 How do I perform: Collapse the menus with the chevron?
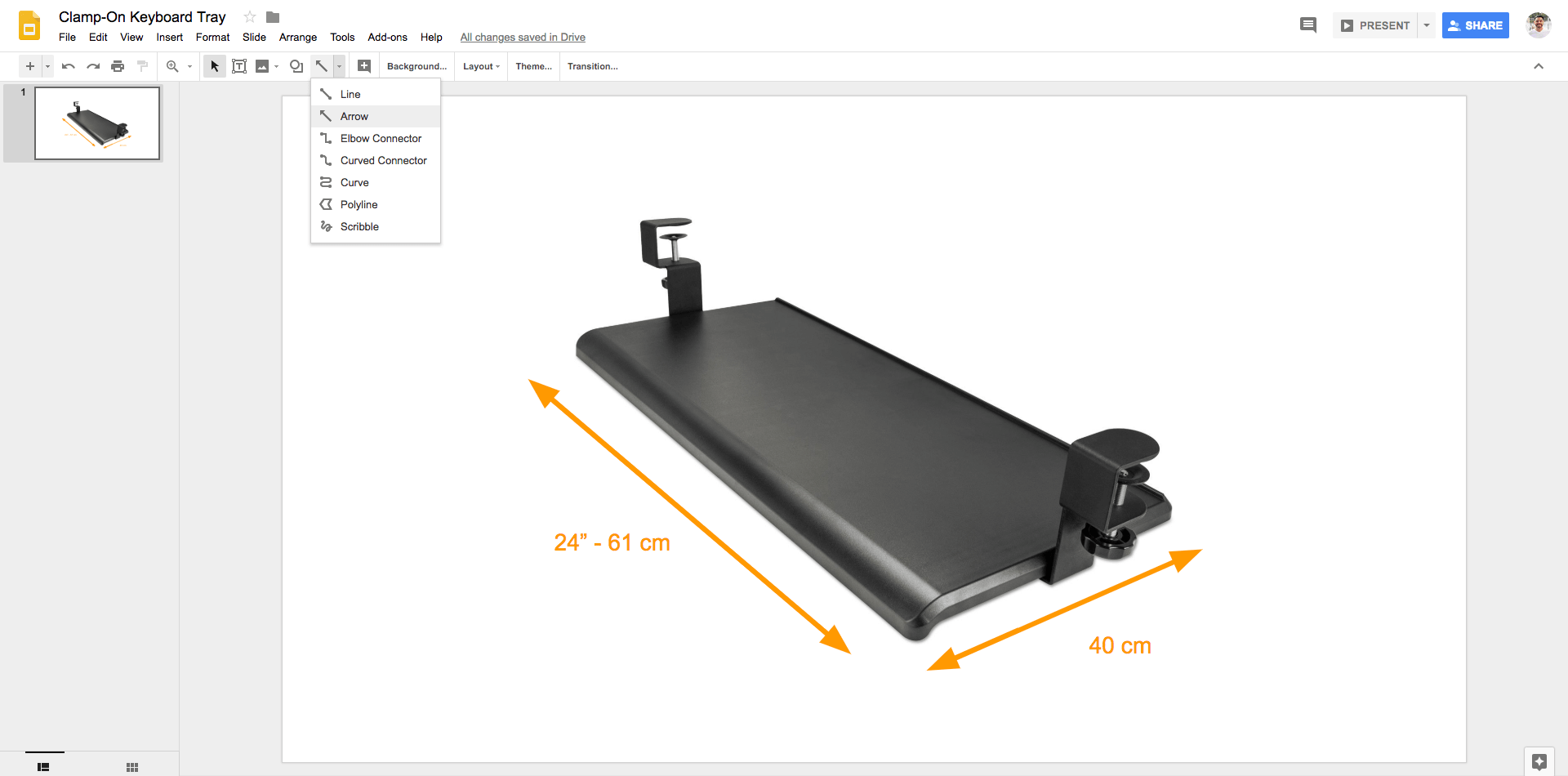point(1538,66)
